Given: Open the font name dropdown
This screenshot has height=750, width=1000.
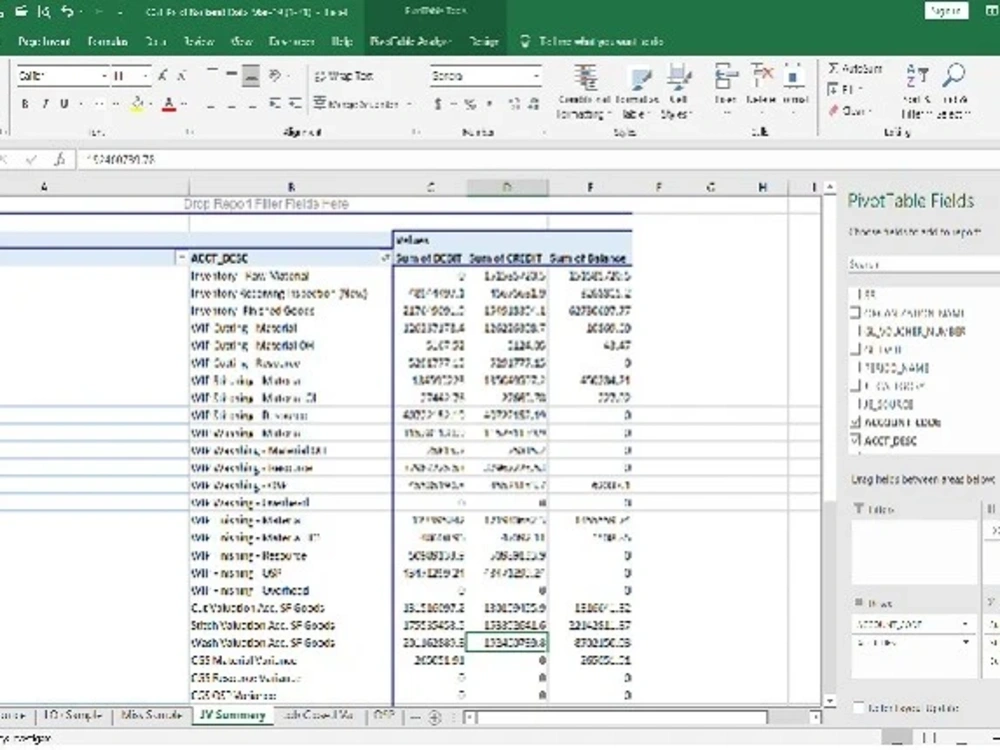Looking at the screenshot, I should [x=104, y=76].
